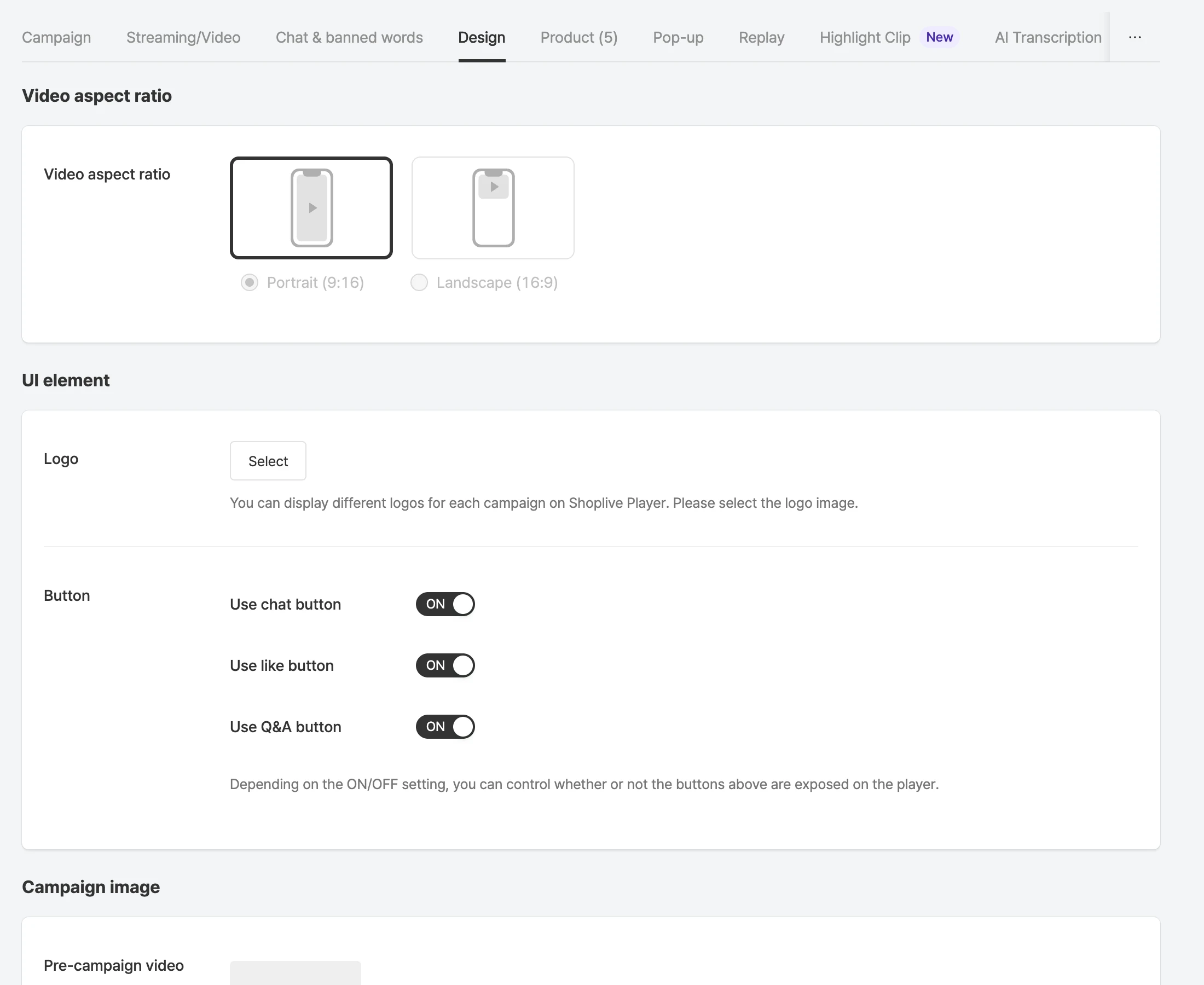Click the ON/OFF setting explanation text
1204x985 pixels.
[x=584, y=784]
